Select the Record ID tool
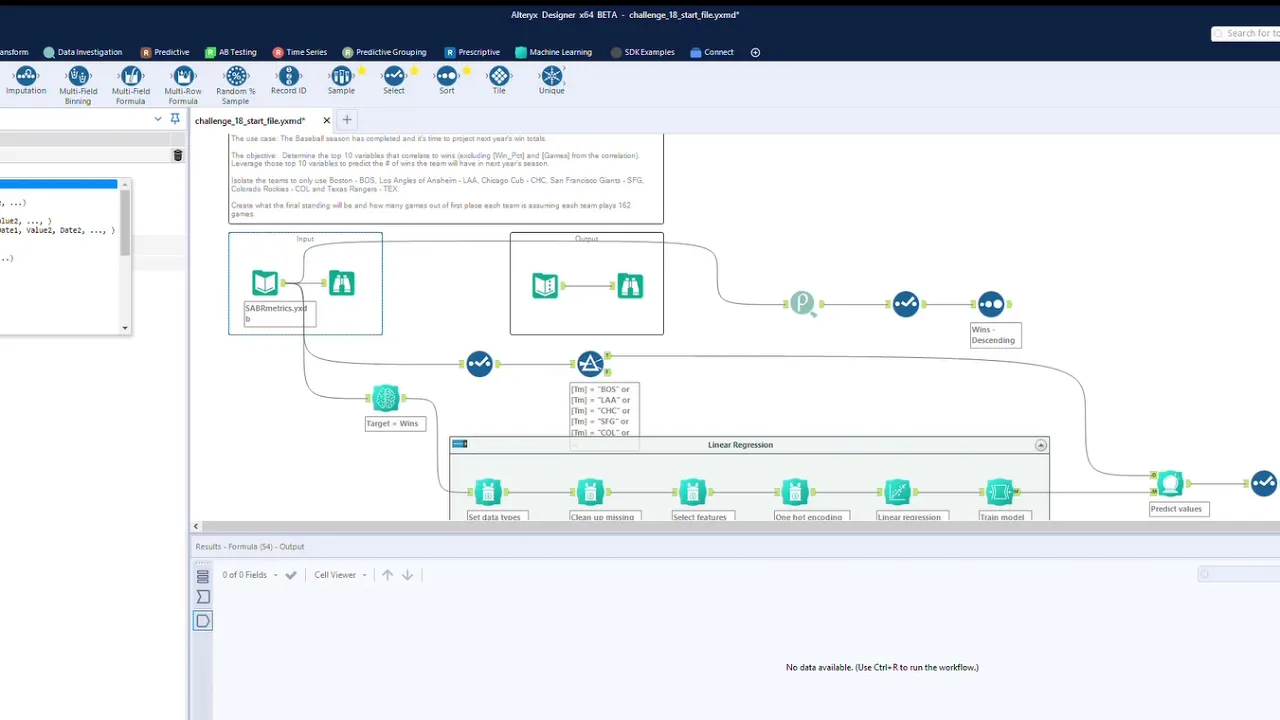The height and width of the screenshot is (720, 1280). click(x=288, y=81)
